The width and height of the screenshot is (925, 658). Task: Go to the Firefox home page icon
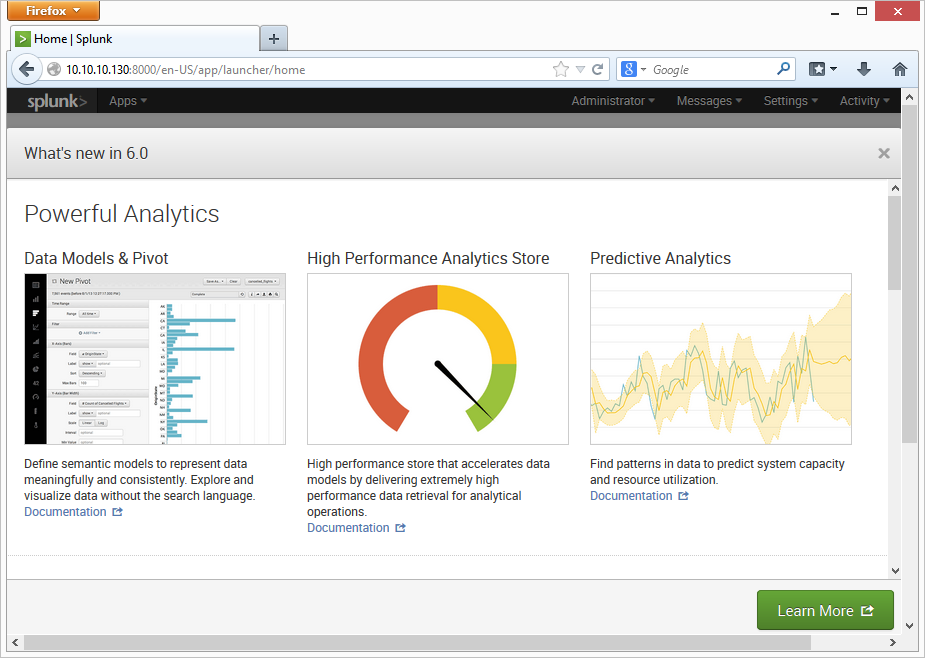900,69
